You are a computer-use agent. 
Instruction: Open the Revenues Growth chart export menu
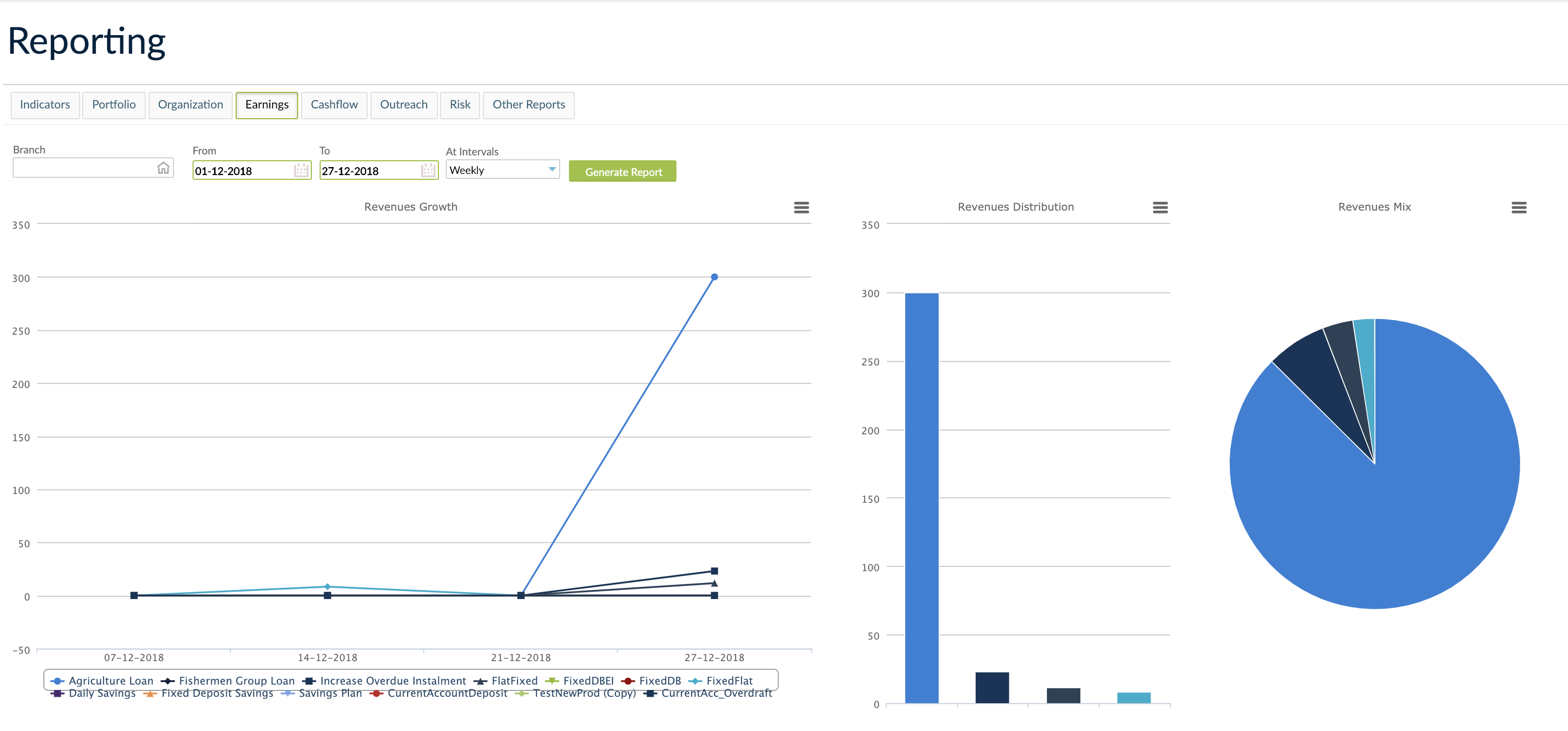(802, 208)
